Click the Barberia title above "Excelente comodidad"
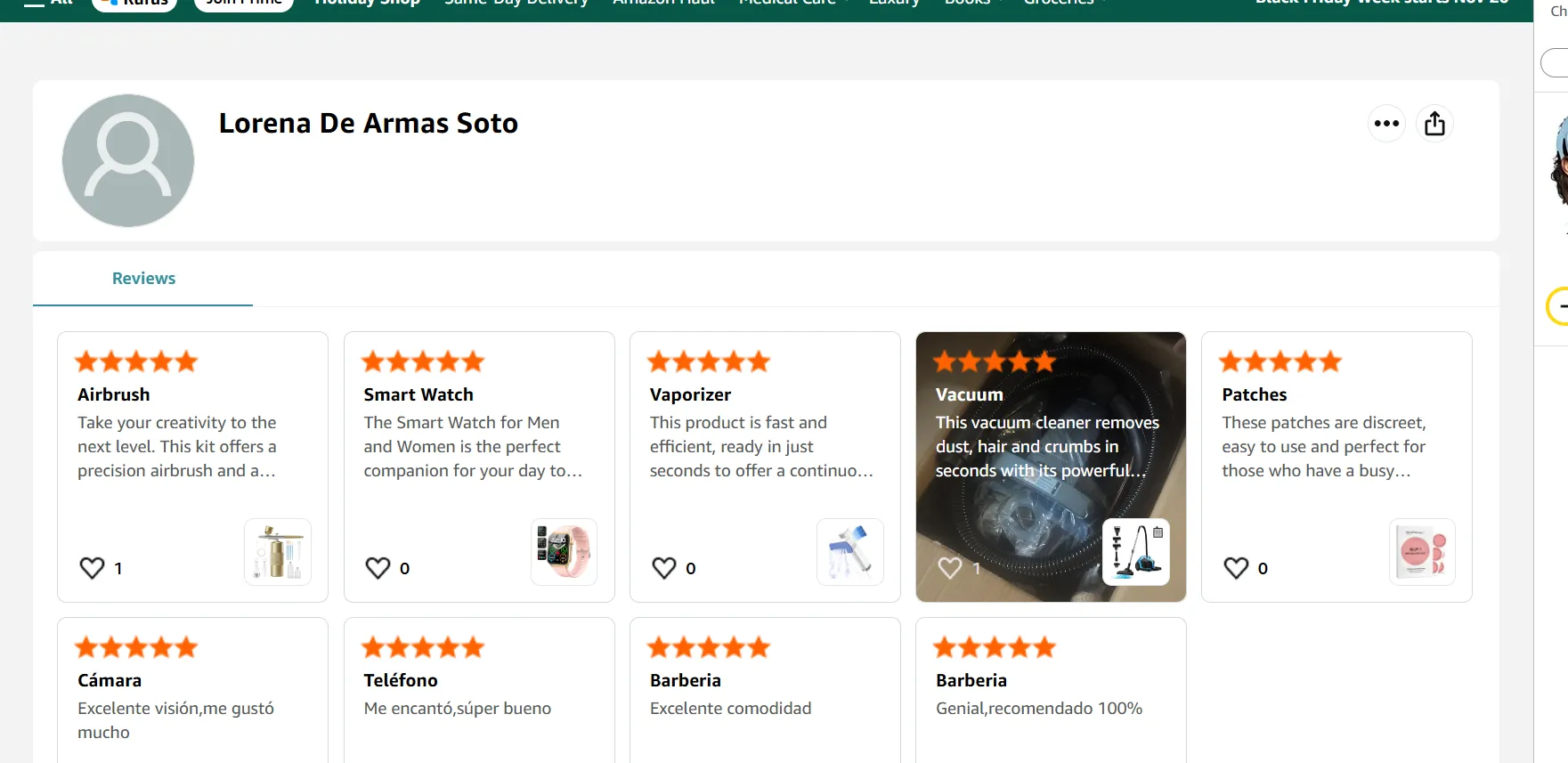 point(686,680)
